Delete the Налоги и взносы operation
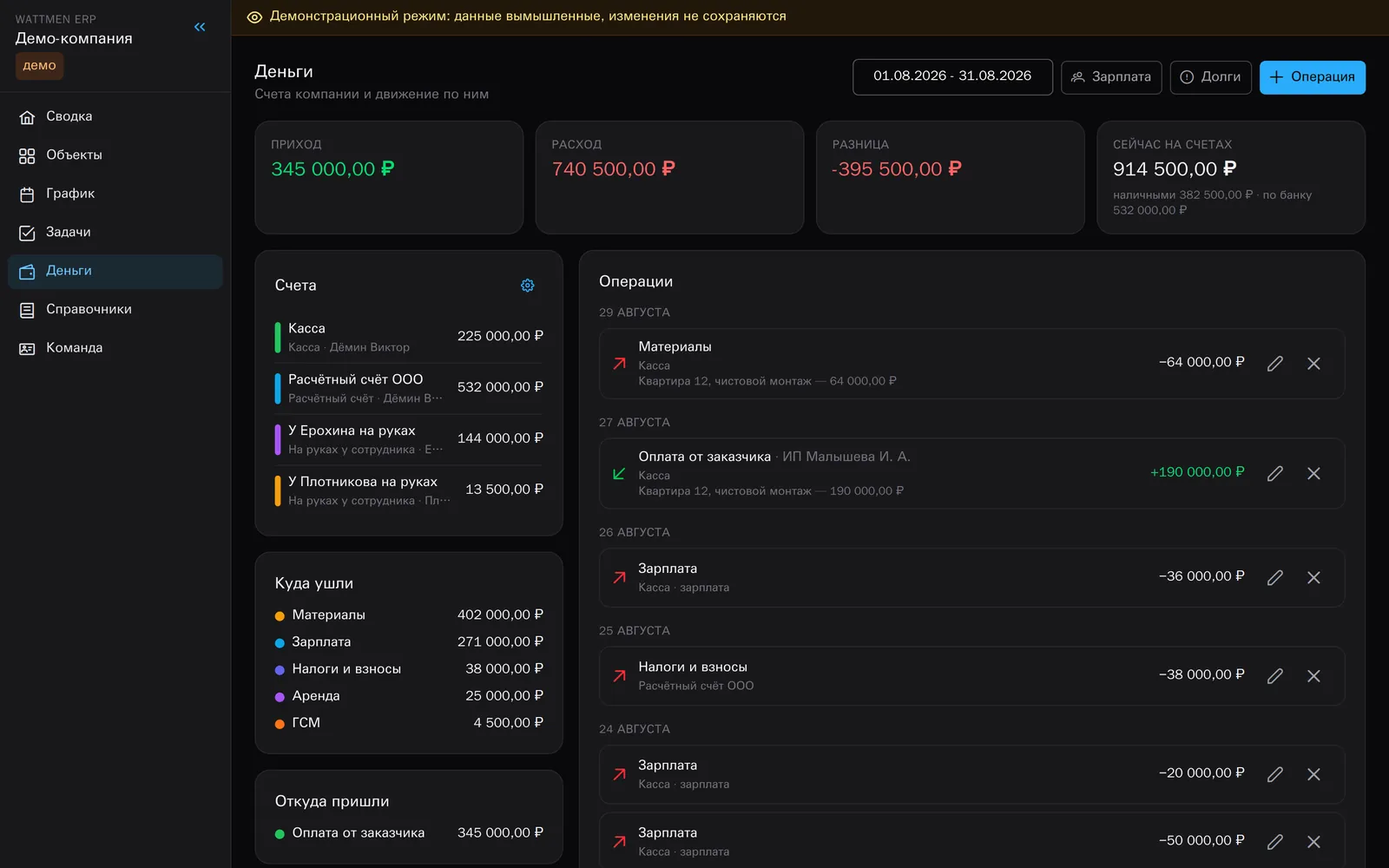The image size is (1389, 868). pos(1313,675)
